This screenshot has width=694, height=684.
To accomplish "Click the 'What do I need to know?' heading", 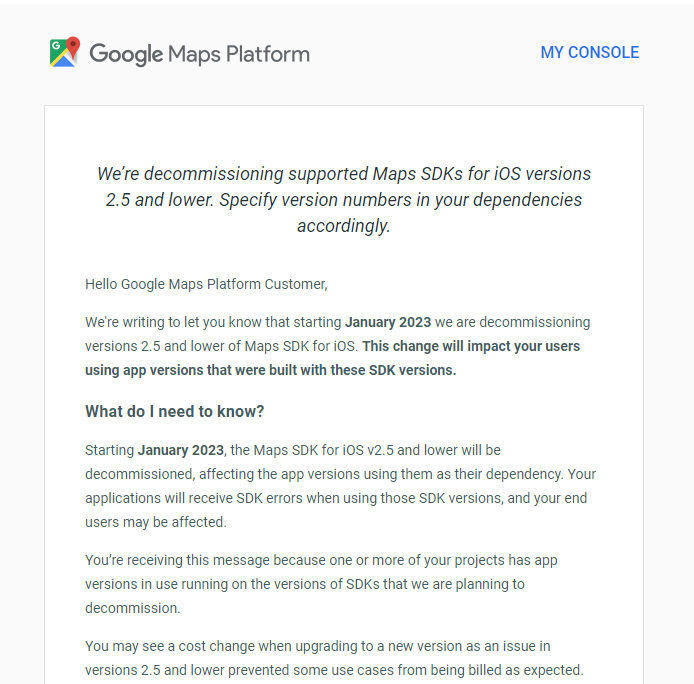I will pyautogui.click(x=175, y=411).
